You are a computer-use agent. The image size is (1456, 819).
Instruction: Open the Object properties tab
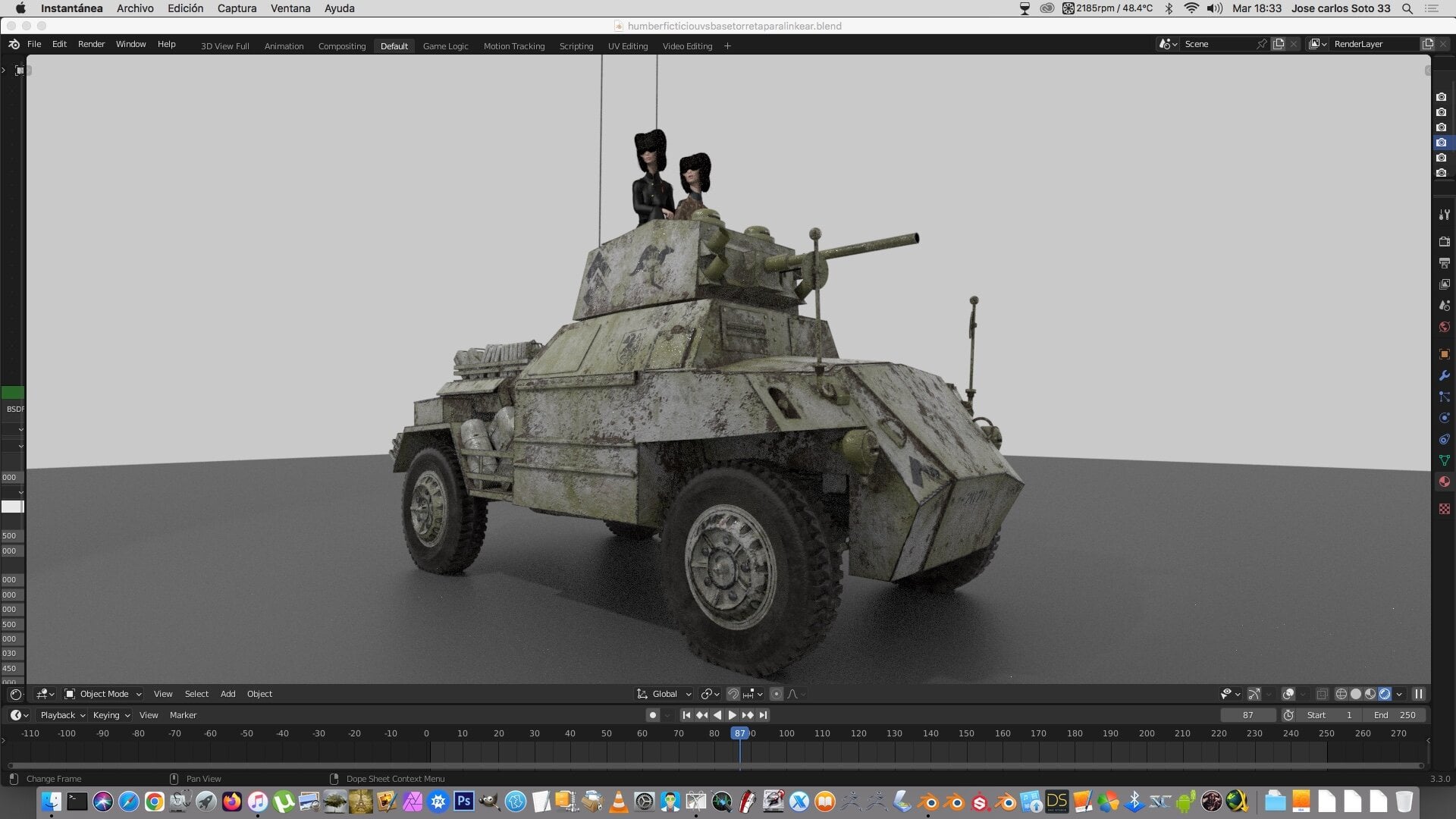[1444, 354]
